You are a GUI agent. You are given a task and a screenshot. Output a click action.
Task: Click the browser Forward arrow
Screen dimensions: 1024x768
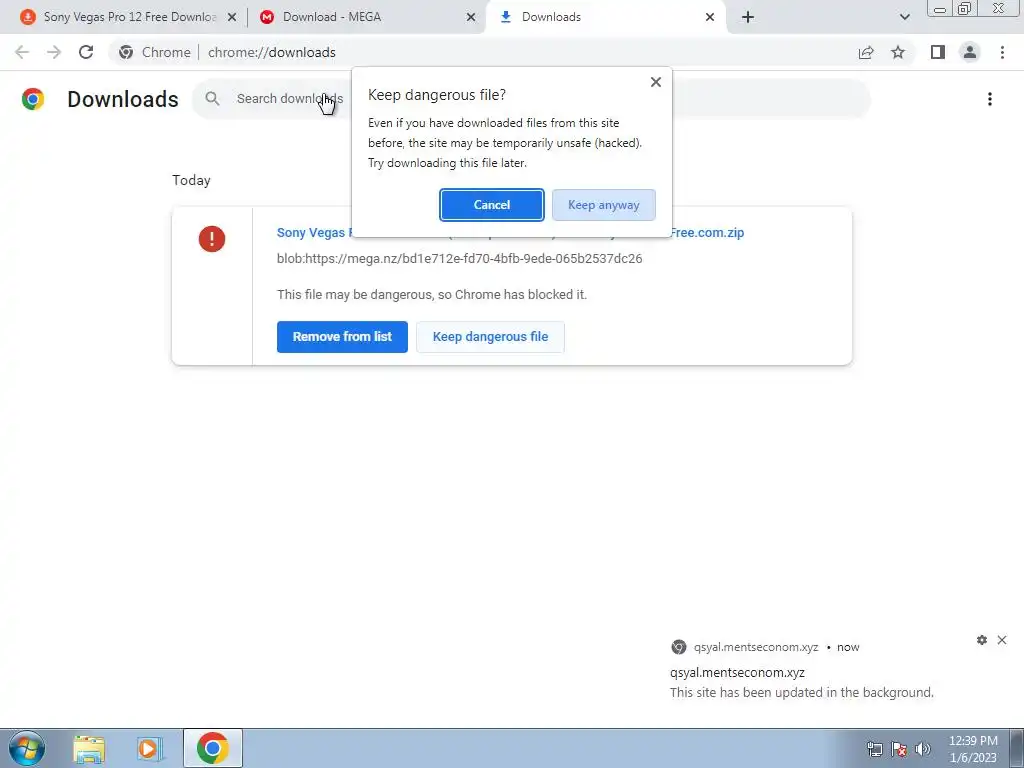[x=54, y=52]
